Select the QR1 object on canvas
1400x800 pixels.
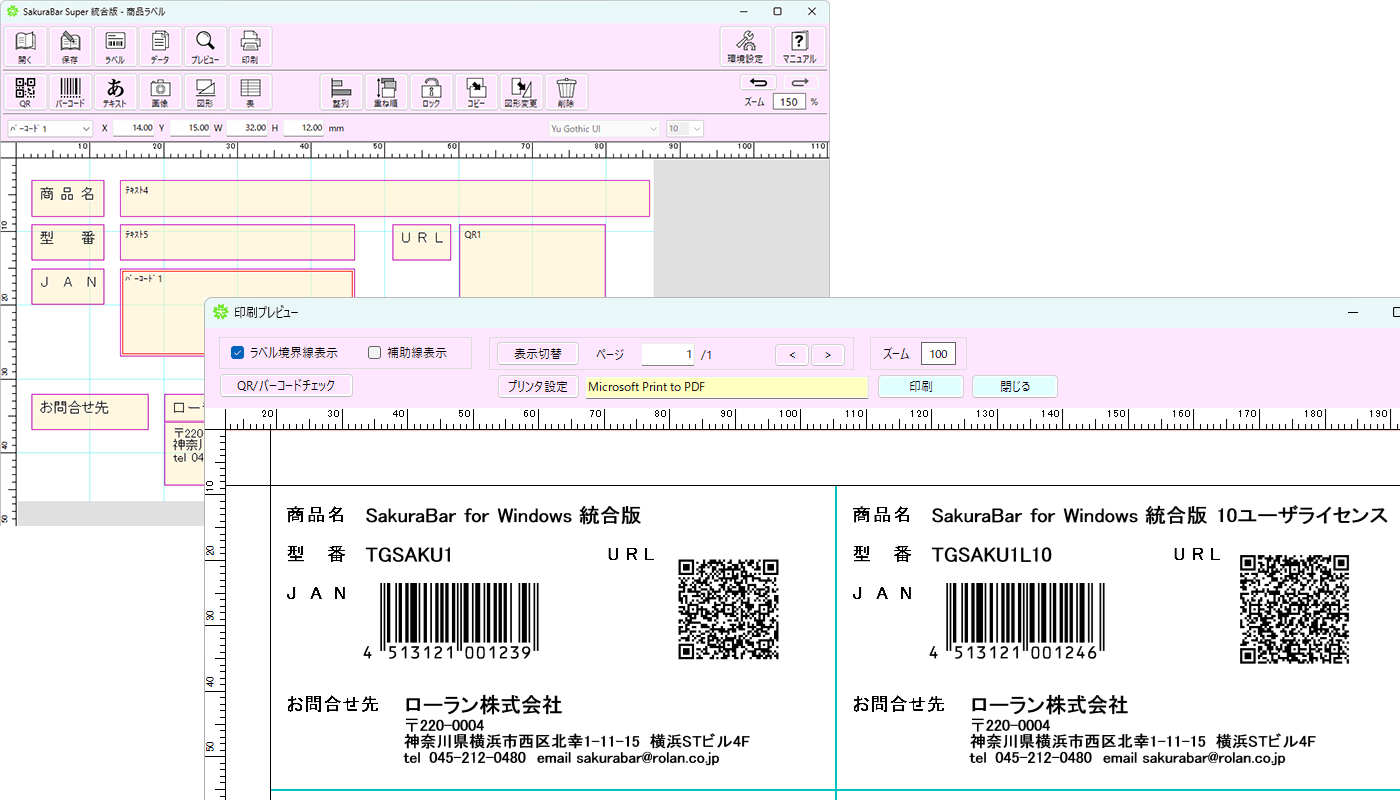click(532, 260)
